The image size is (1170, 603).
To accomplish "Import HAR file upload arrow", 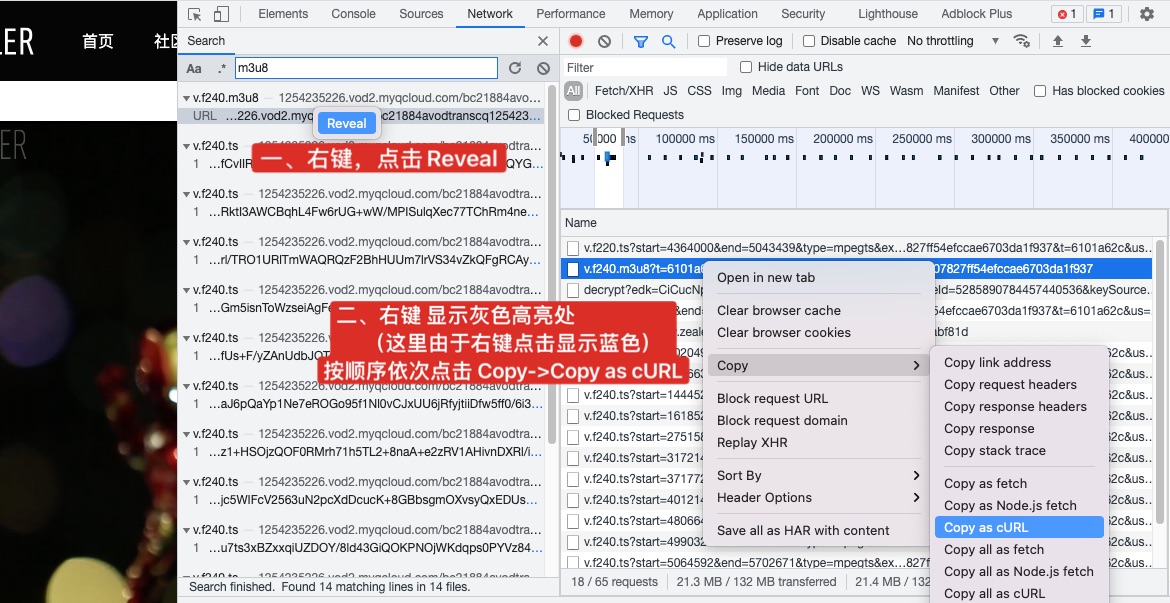I will [x=1057, y=41].
